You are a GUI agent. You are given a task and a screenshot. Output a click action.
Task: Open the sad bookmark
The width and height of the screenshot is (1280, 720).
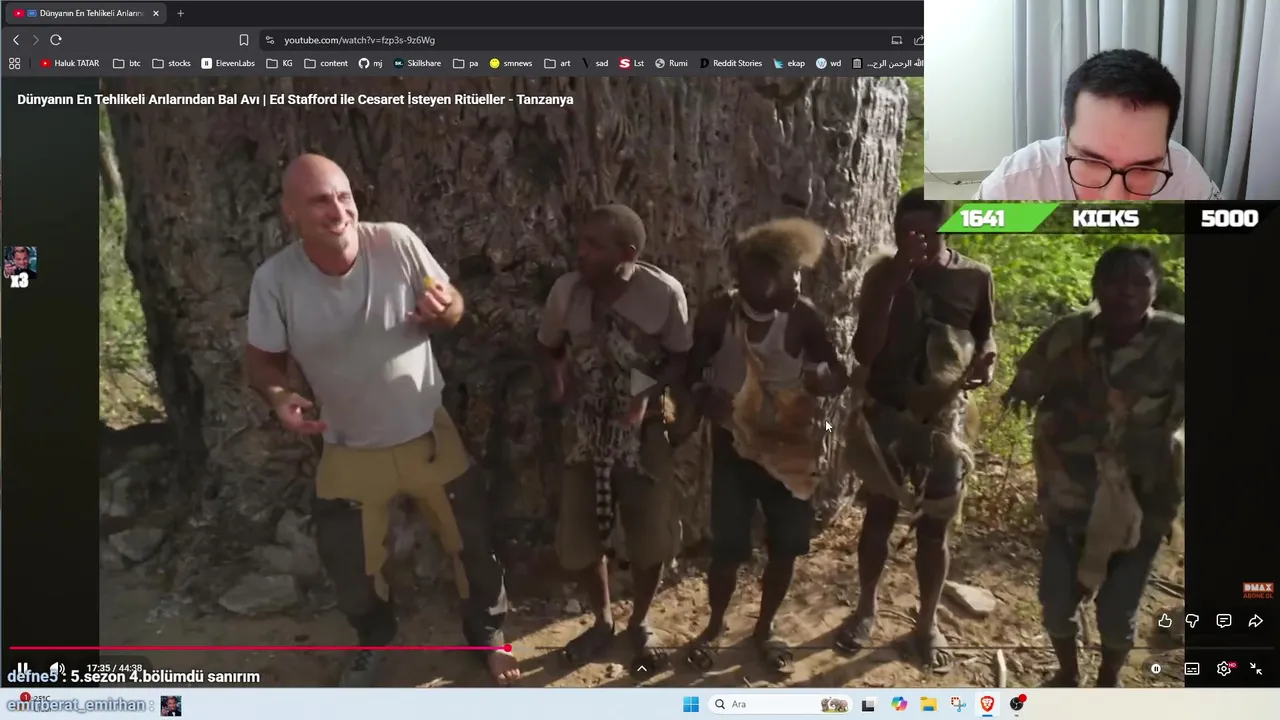coord(595,63)
